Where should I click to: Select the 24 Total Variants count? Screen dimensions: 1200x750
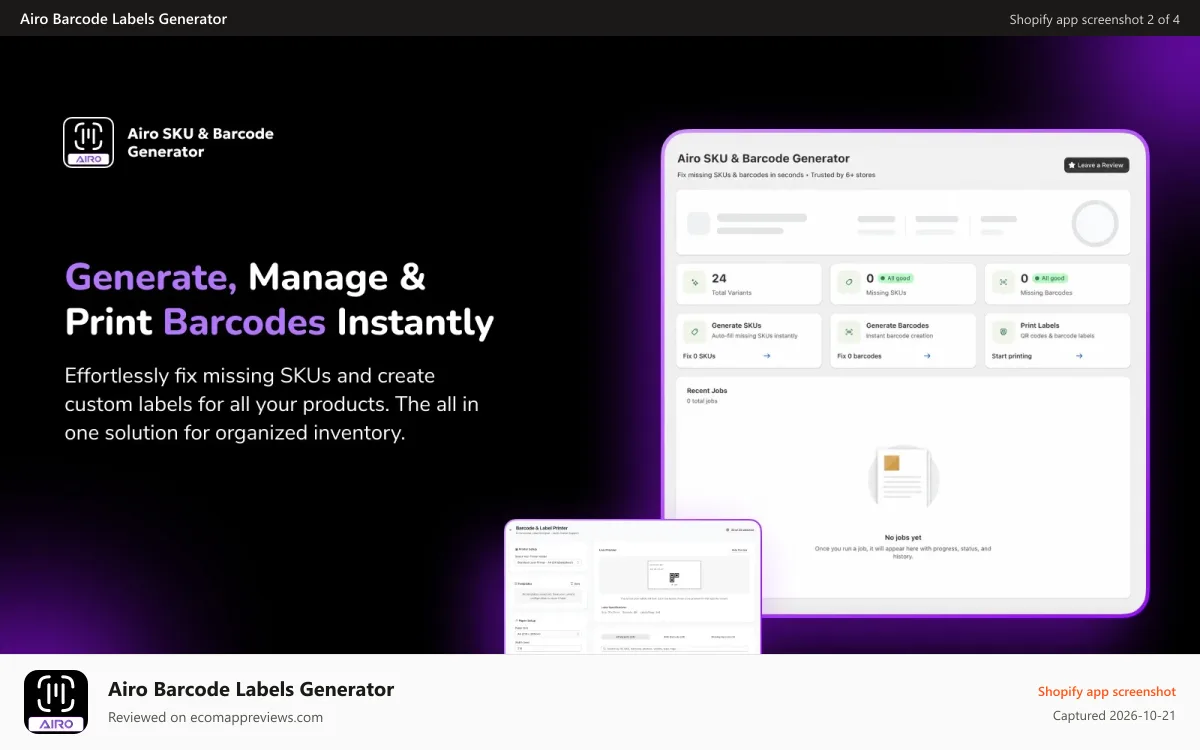tap(719, 278)
